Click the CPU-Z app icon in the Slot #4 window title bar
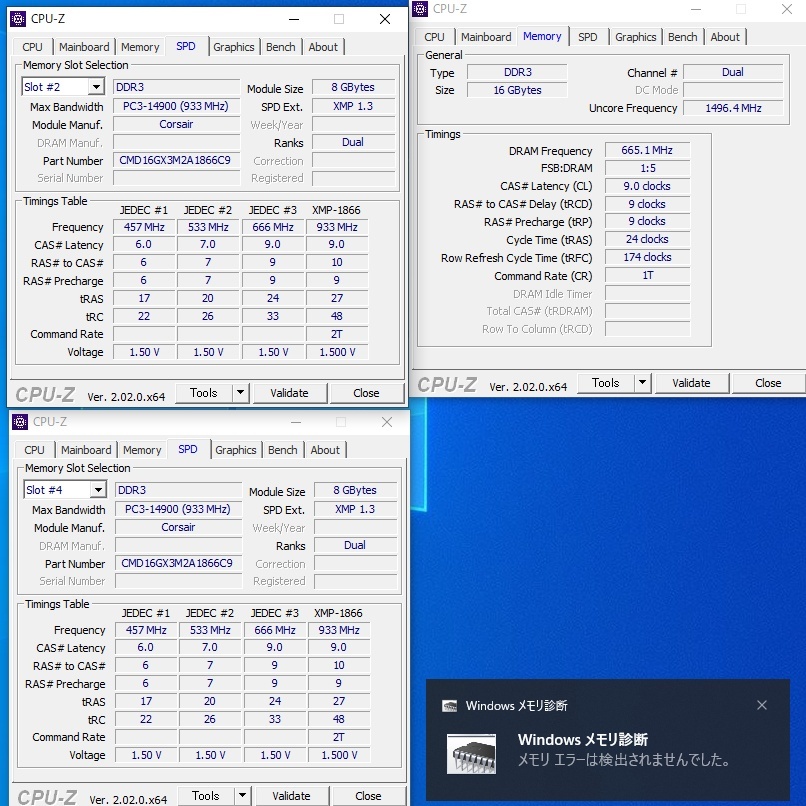 click(x=20, y=422)
